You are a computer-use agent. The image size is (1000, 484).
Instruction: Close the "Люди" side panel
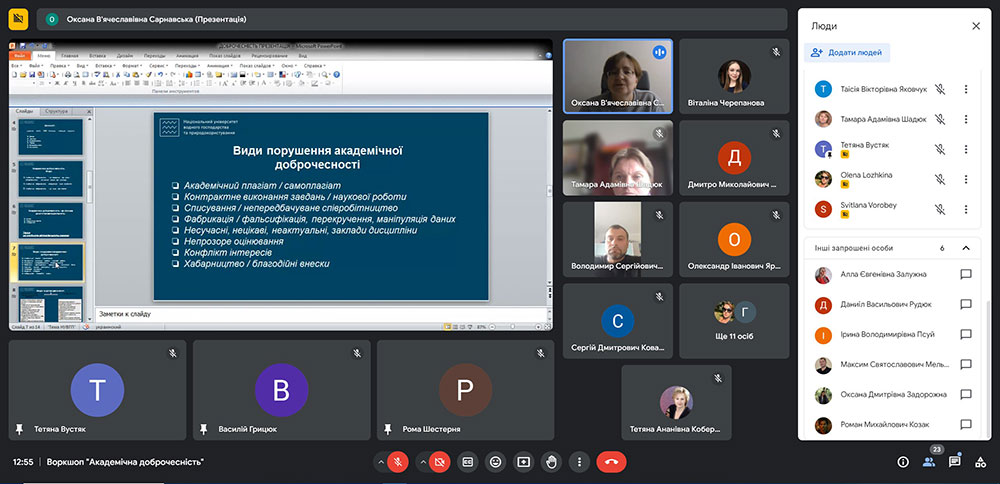point(976,26)
